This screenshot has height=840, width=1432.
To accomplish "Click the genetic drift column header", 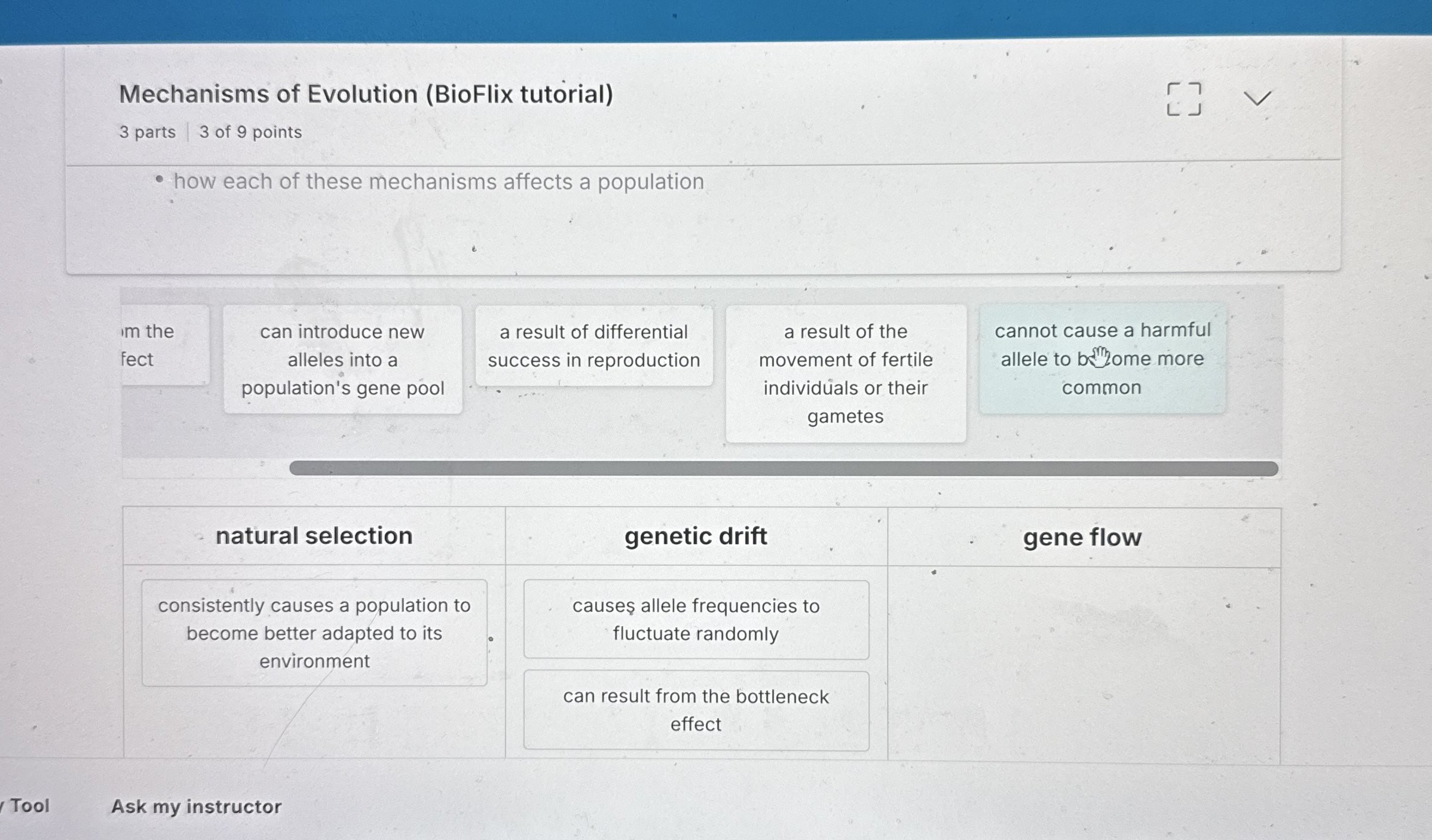I will point(696,537).
